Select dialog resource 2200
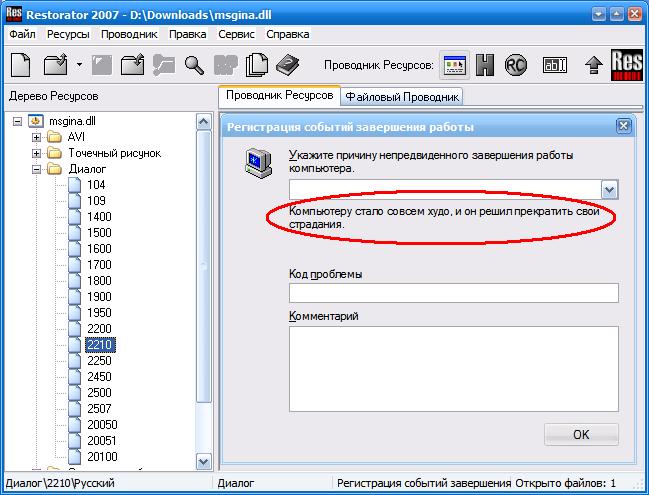This screenshot has height=495, width=649. point(99,329)
